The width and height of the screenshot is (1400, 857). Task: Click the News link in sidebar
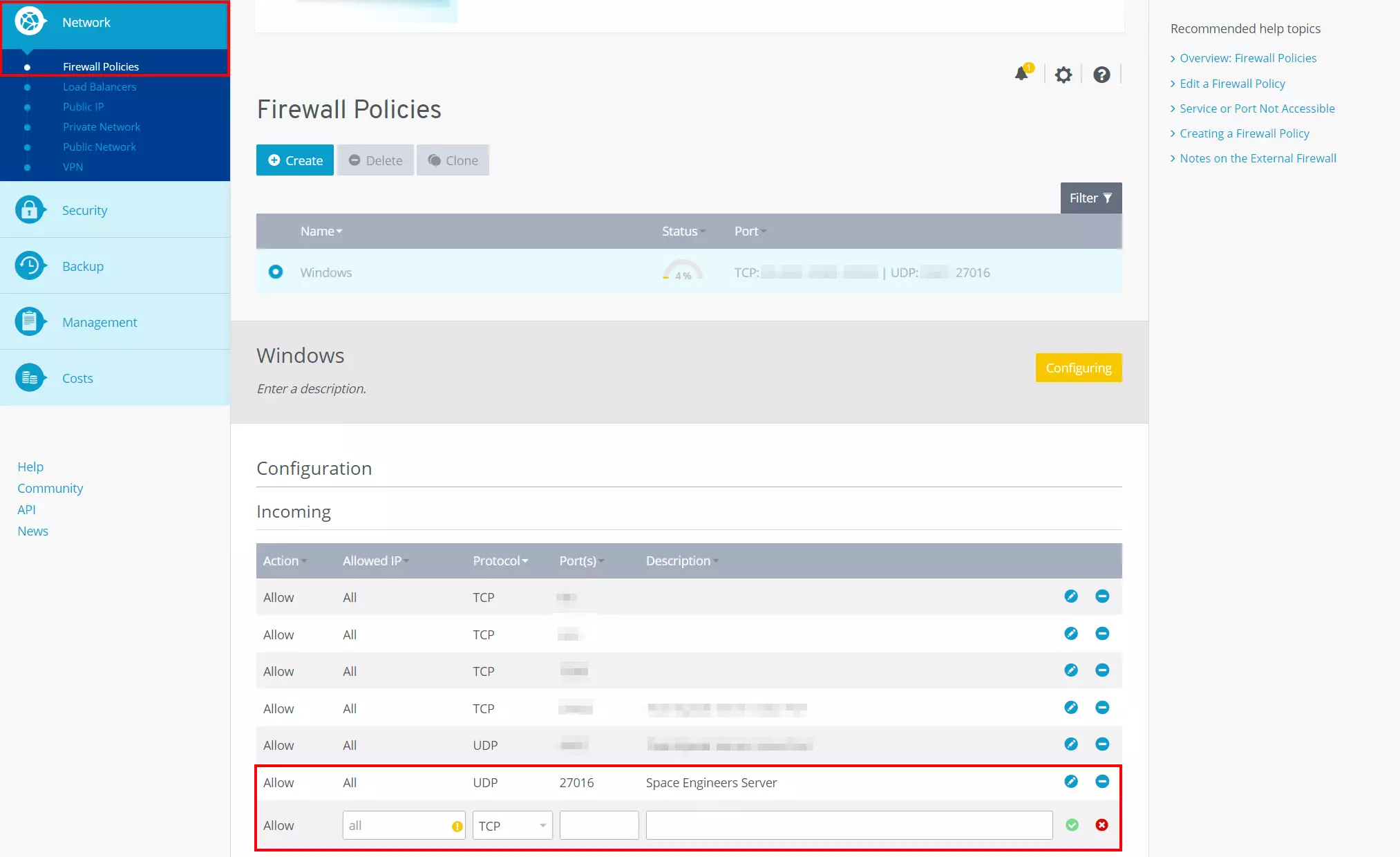click(32, 531)
